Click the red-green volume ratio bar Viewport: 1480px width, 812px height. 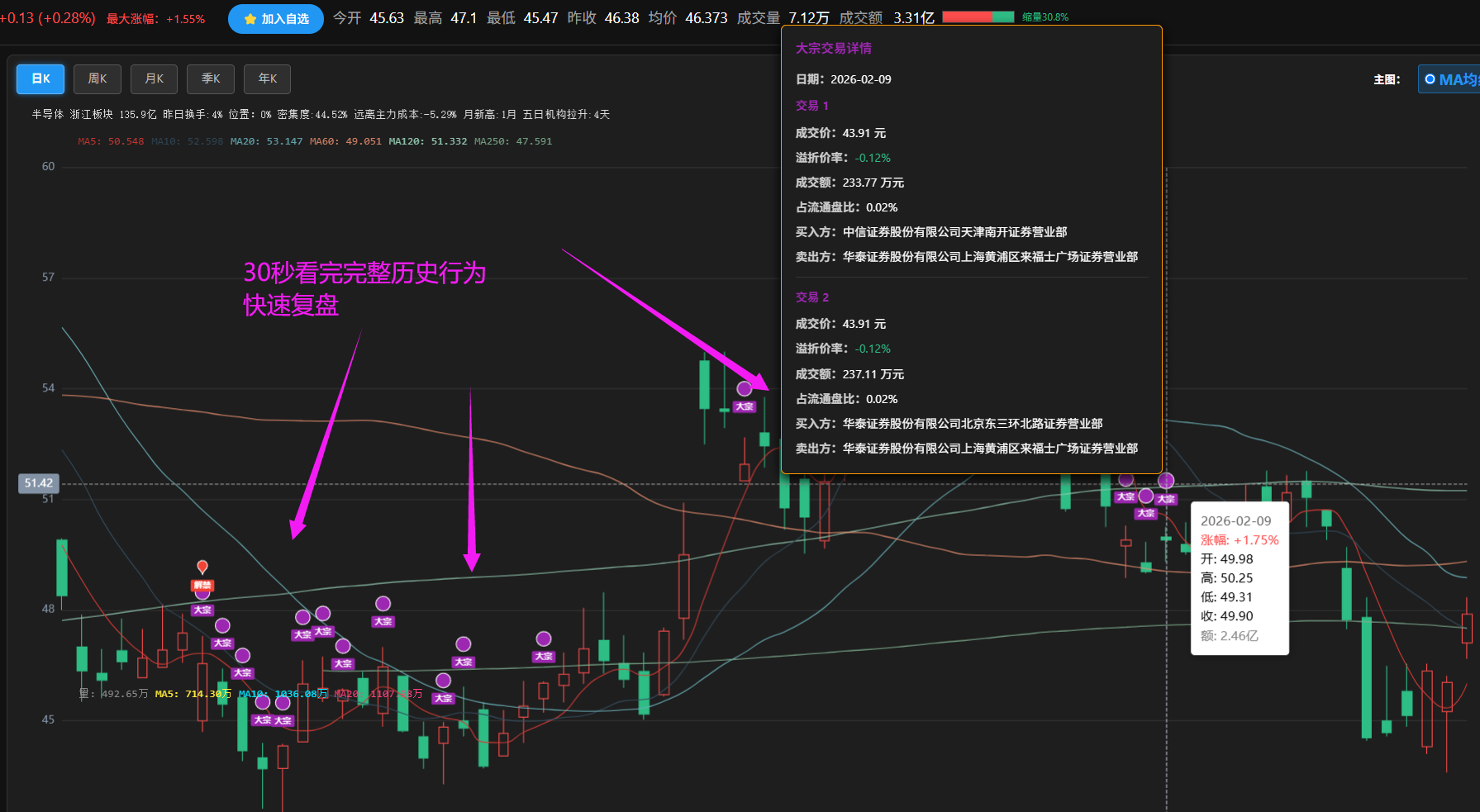[978, 17]
